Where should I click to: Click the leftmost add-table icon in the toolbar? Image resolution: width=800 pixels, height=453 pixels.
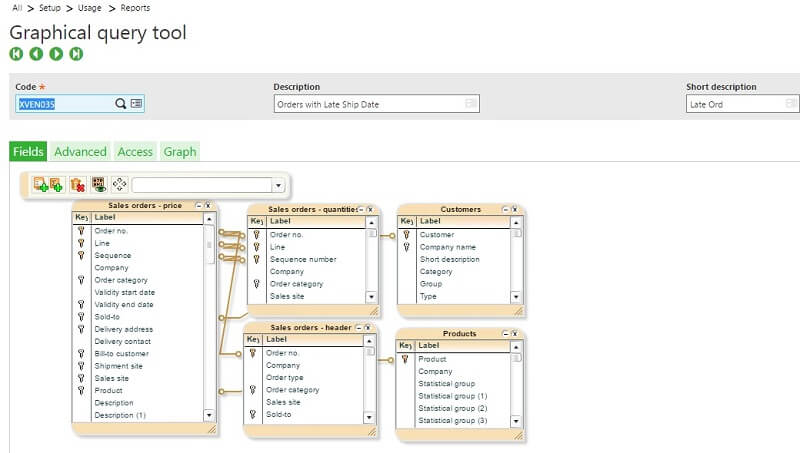(x=40, y=184)
